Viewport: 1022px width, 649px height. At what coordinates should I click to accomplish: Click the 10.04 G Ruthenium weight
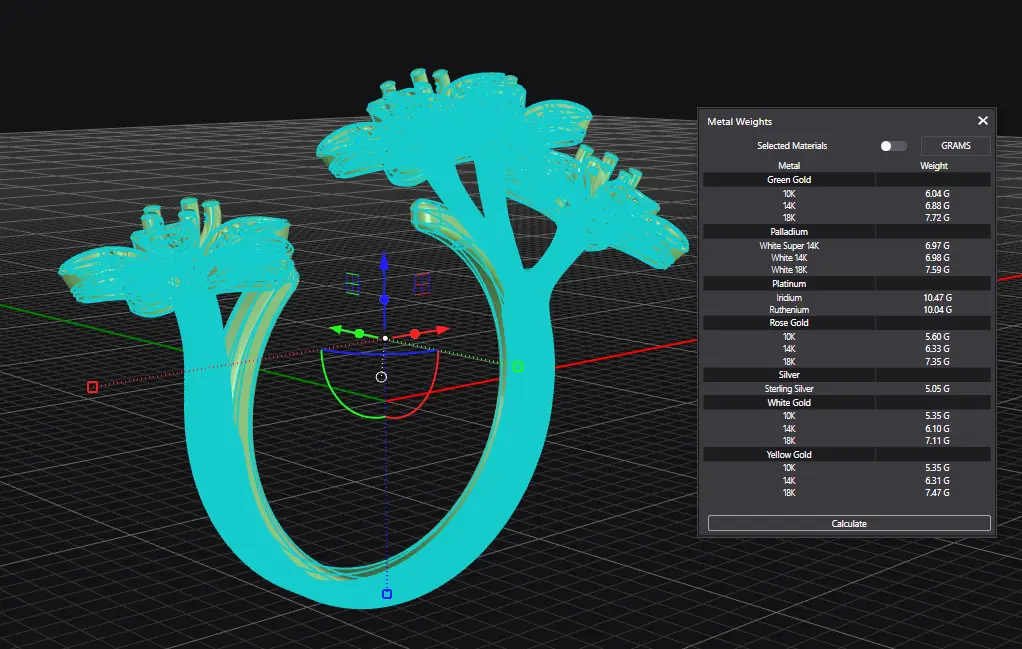[x=937, y=310]
